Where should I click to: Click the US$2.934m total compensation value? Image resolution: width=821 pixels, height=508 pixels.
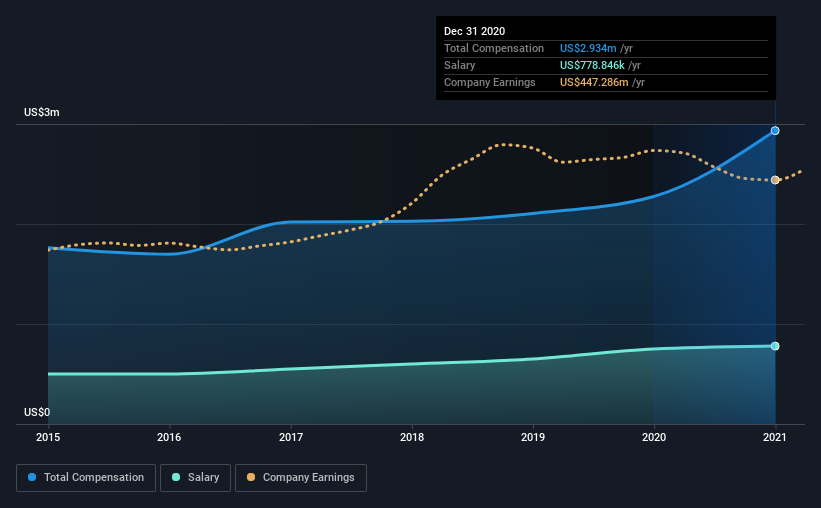tap(588, 48)
